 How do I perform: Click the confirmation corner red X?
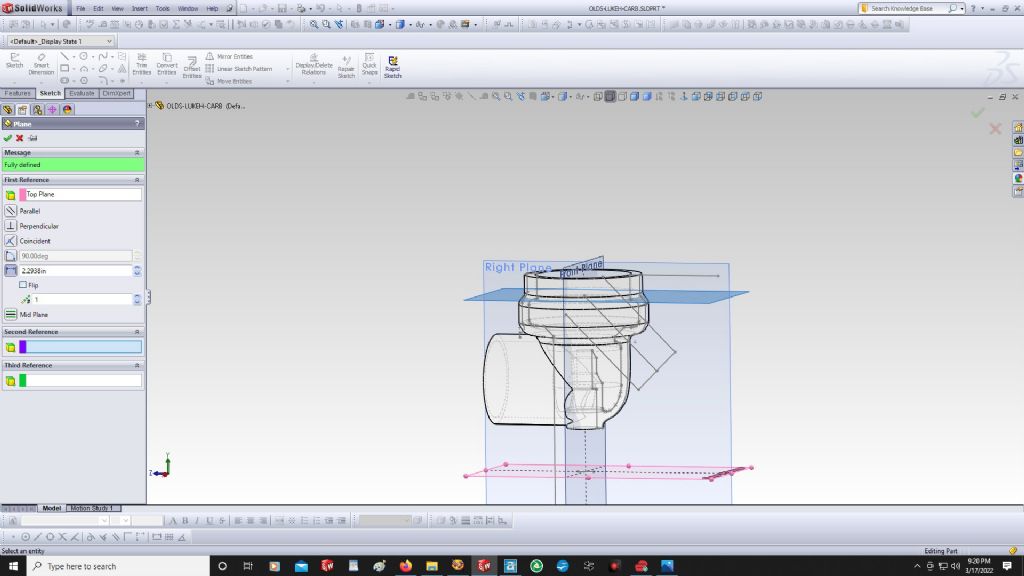coord(995,129)
